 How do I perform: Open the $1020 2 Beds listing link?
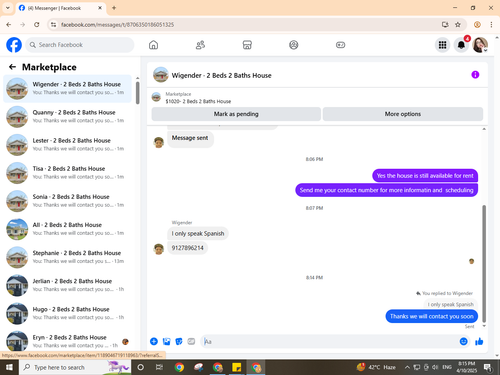pos(198,101)
